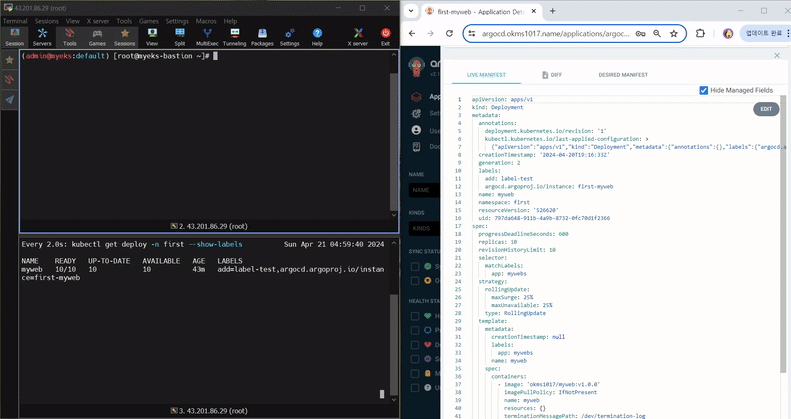This screenshot has height=419, width=791.
Task: Open the star sidebar tab in MobaXterm
Action: tap(9, 60)
